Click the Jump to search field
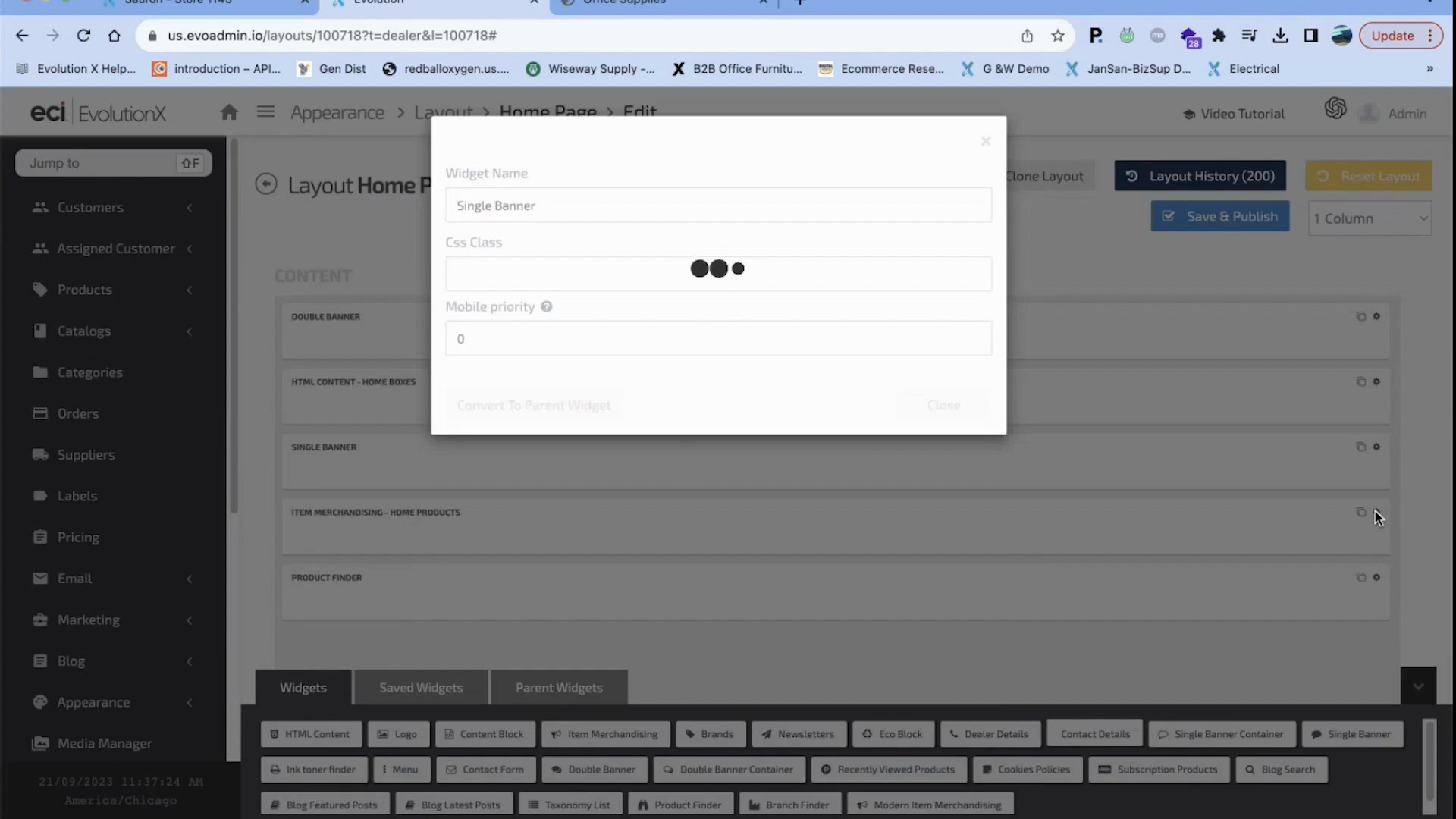 pos(99,163)
